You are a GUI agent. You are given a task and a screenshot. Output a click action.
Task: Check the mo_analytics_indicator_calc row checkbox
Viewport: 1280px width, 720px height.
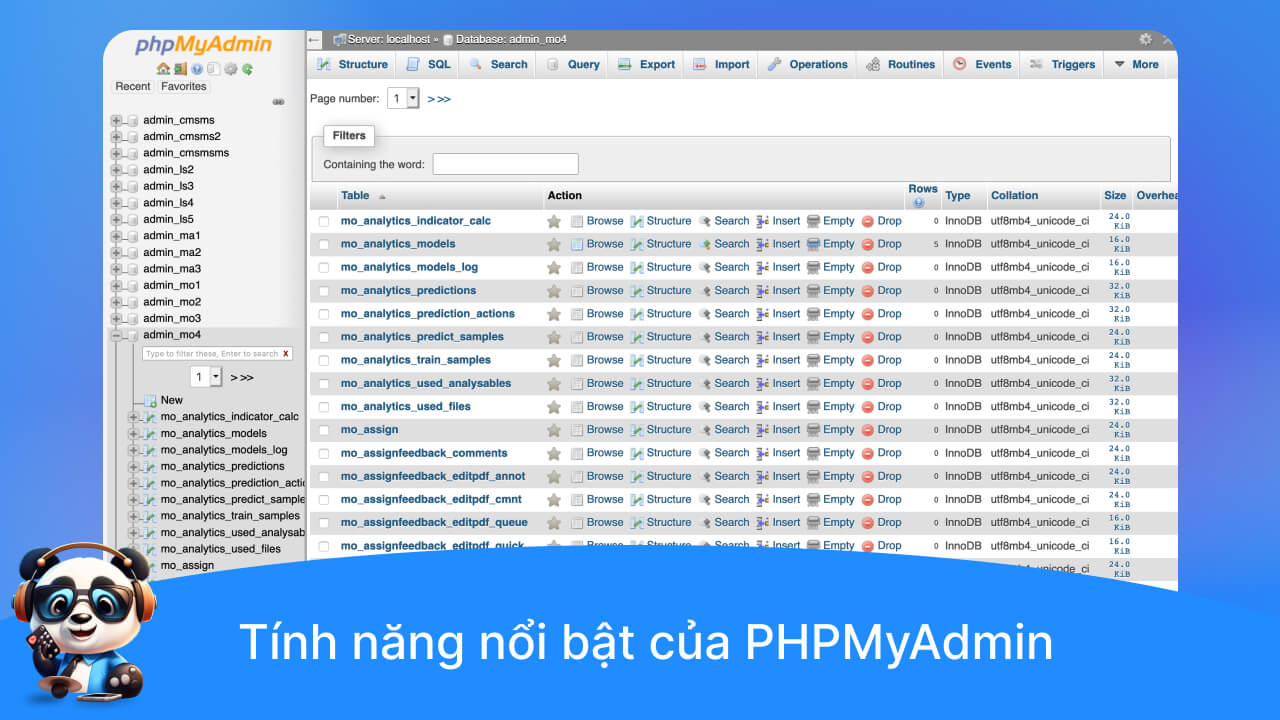coord(323,221)
